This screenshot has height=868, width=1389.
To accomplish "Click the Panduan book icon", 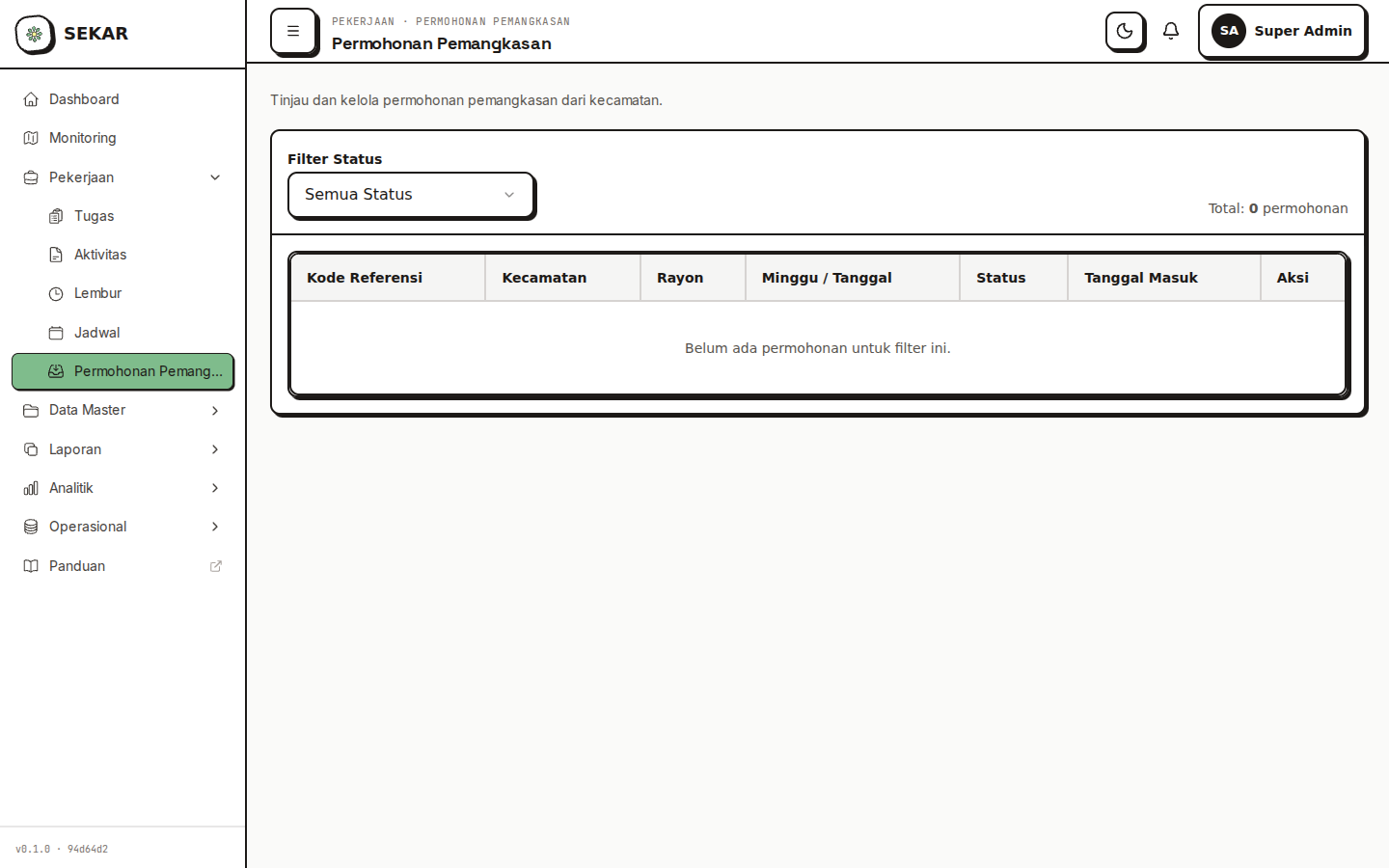I will tap(31, 566).
